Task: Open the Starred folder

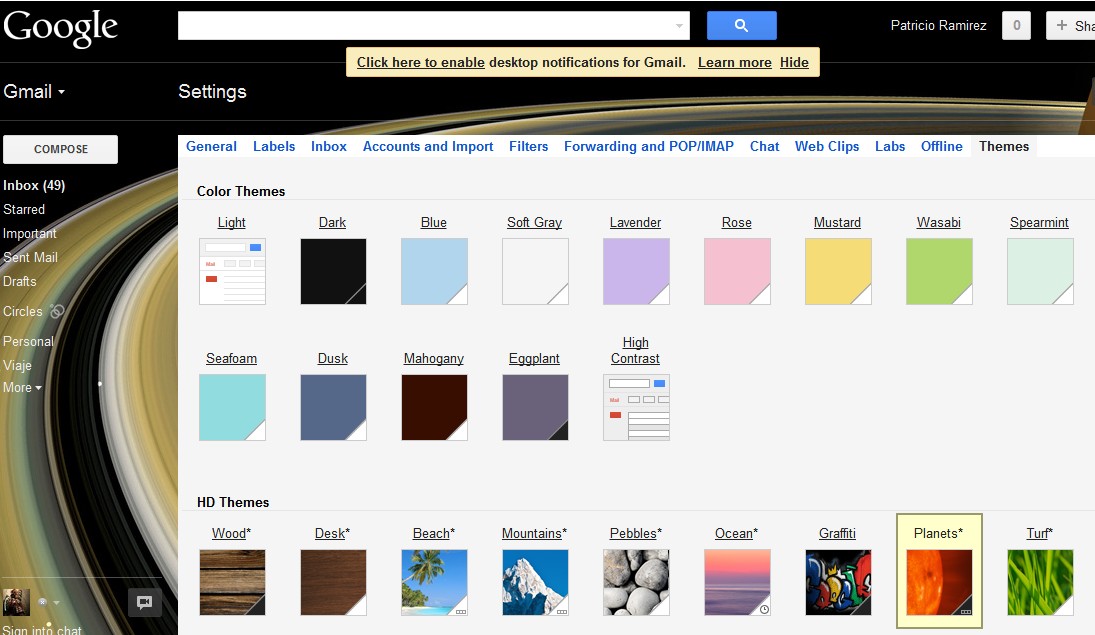Action: point(24,210)
